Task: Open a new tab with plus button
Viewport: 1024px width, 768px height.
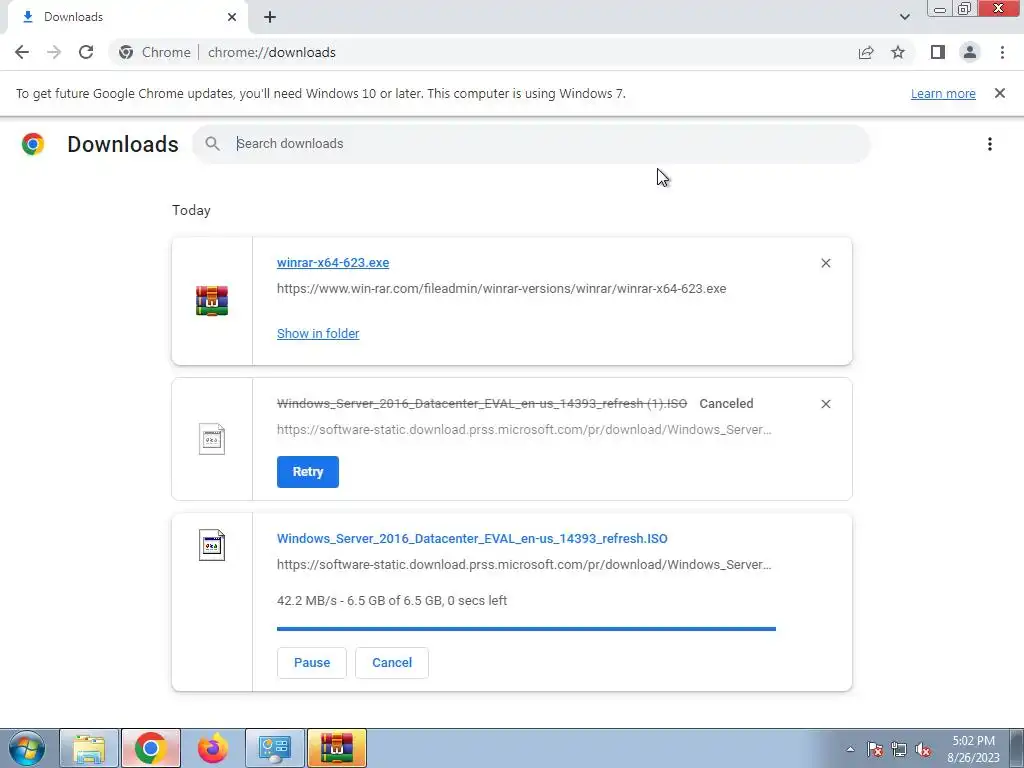Action: [270, 17]
